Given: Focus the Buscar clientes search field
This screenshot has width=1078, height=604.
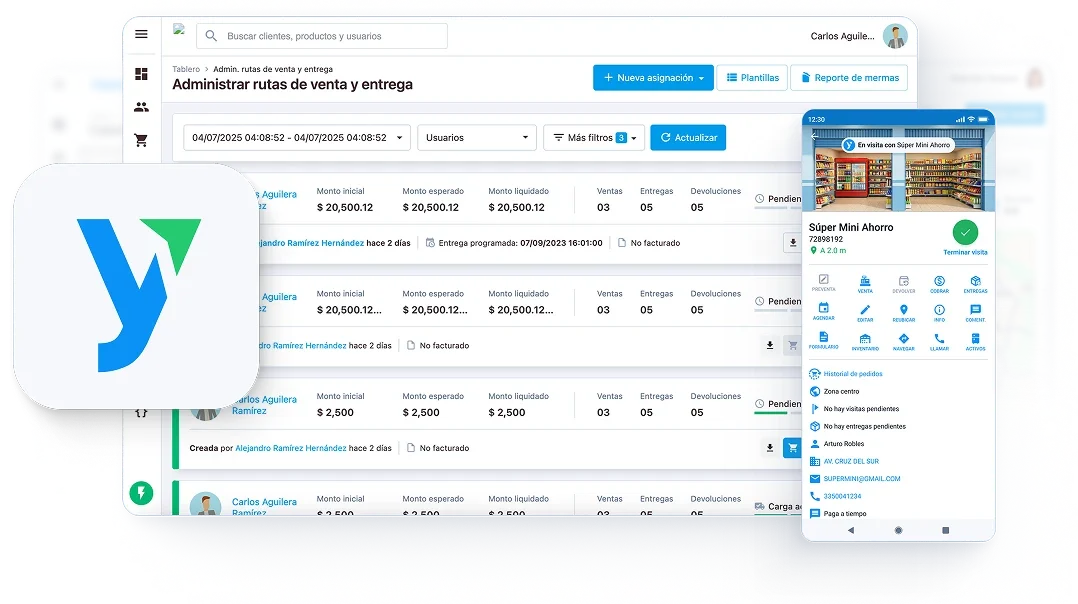Looking at the screenshot, I should [322, 36].
